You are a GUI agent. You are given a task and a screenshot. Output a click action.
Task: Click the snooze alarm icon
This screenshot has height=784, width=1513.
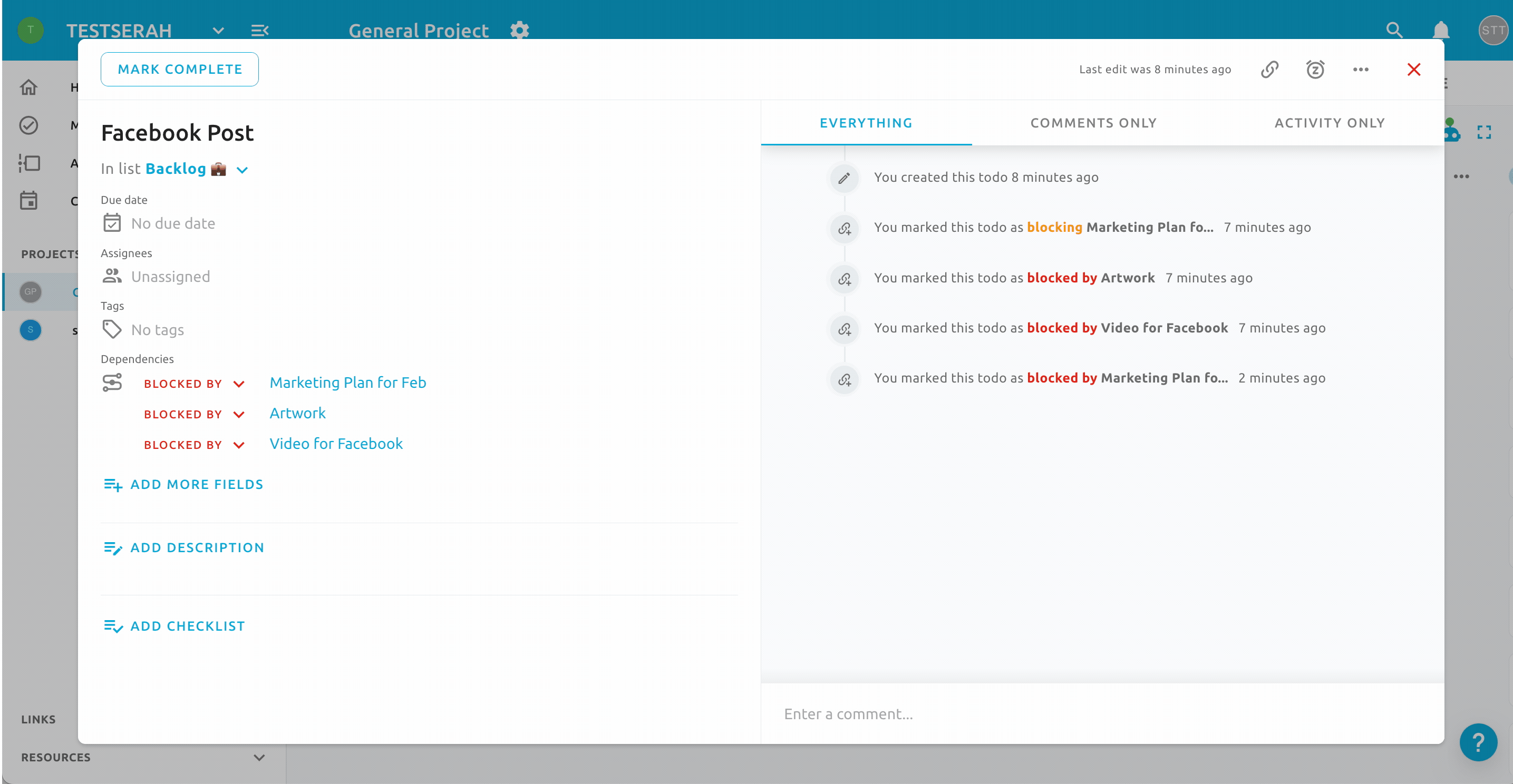point(1315,69)
